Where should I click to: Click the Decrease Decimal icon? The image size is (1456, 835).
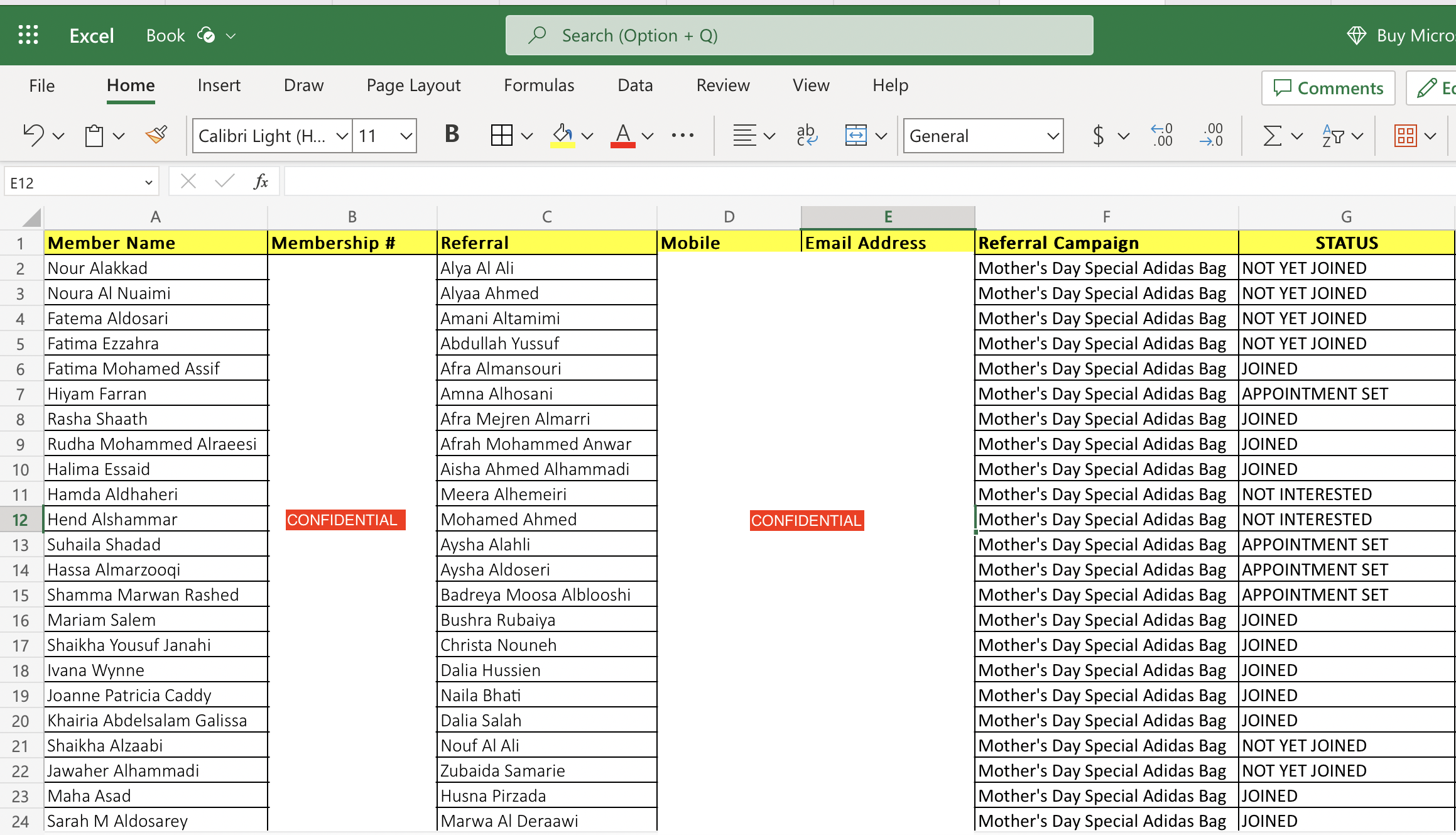click(1211, 135)
